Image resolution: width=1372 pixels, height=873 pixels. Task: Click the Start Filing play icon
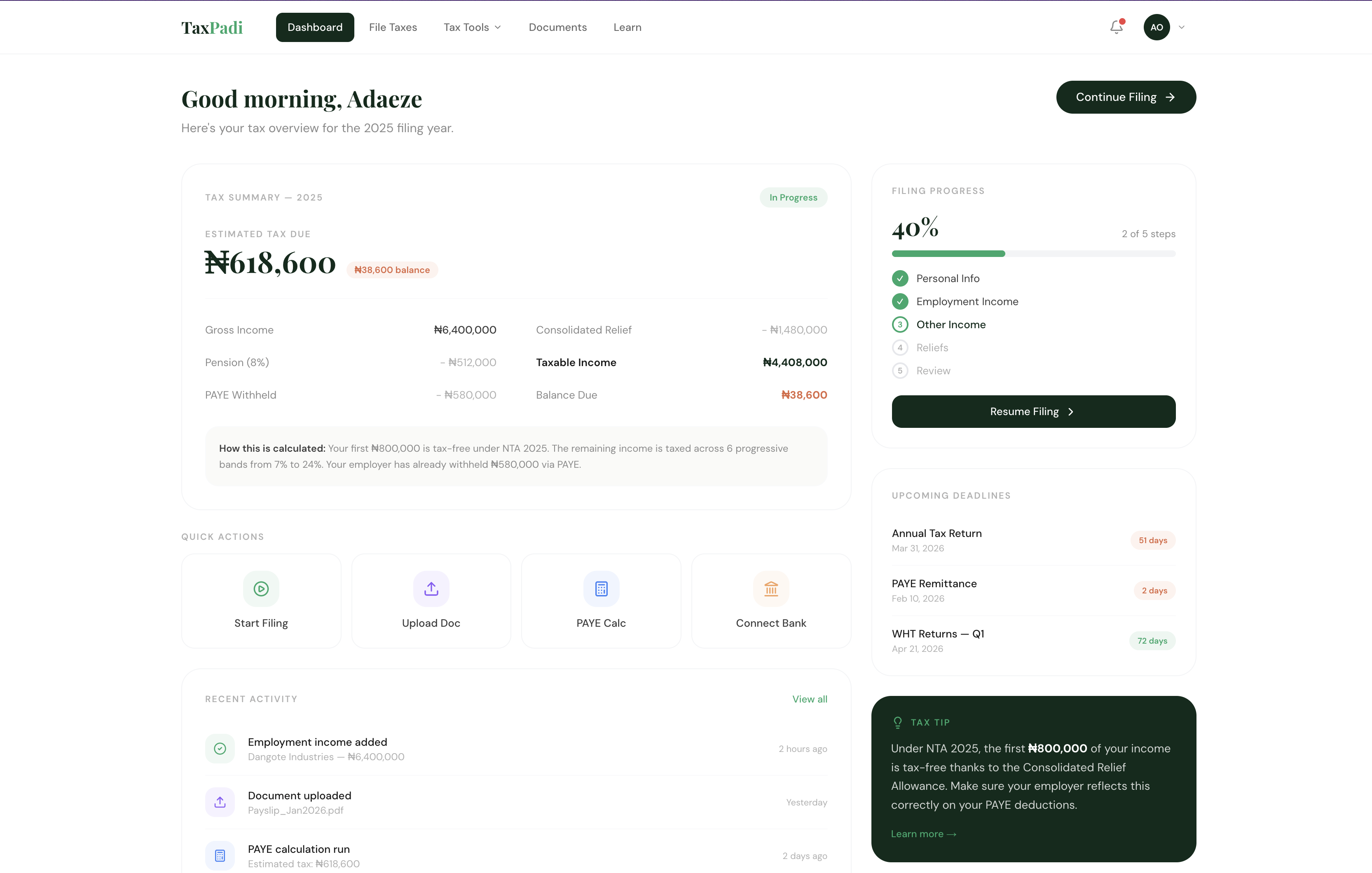(x=261, y=588)
